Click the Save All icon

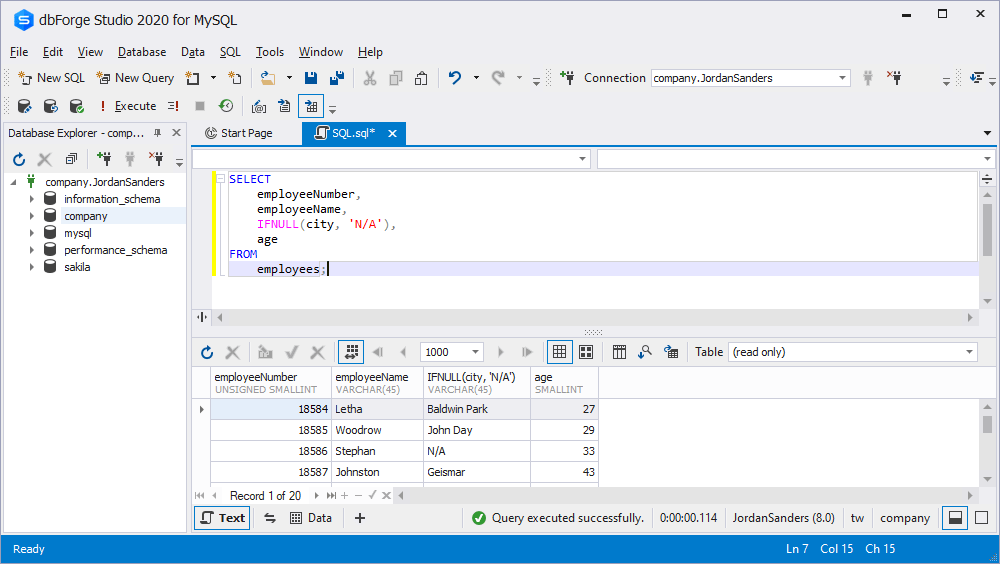pos(337,78)
